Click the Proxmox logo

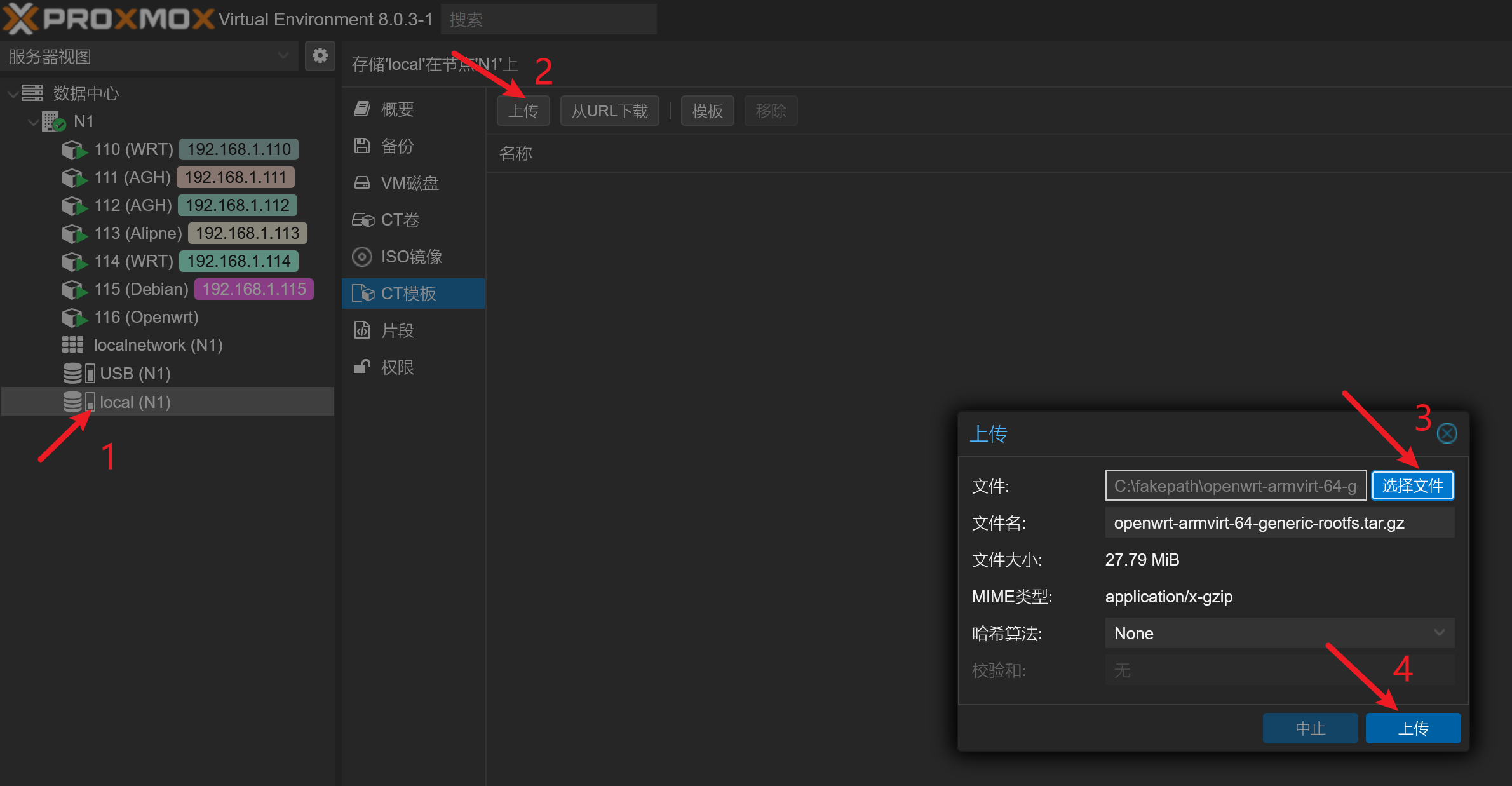[x=109, y=18]
